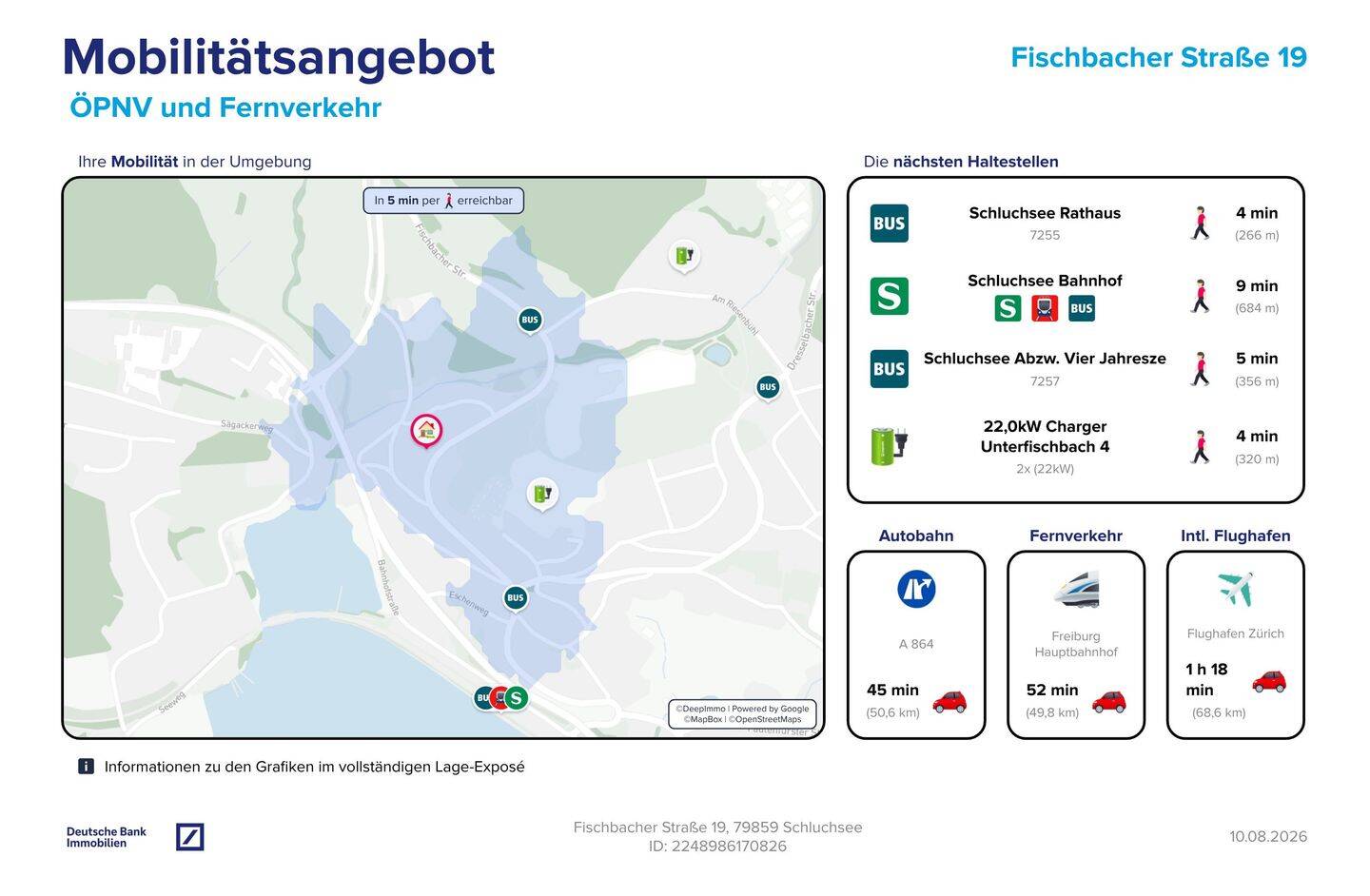Click the Deutsche Bank logo square
1370x896 pixels.
tap(190, 837)
